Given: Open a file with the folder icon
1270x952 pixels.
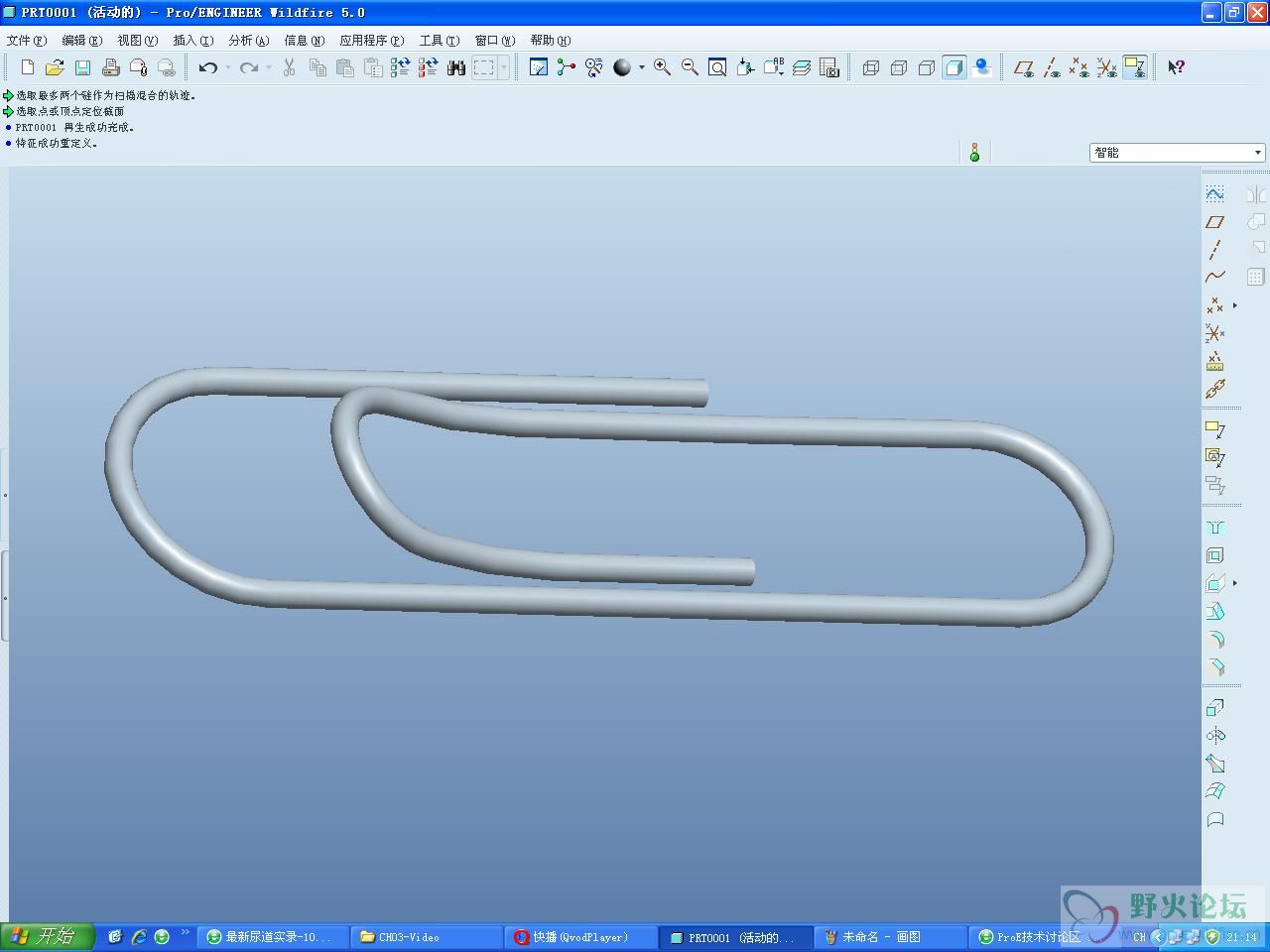Looking at the screenshot, I should pos(56,67).
